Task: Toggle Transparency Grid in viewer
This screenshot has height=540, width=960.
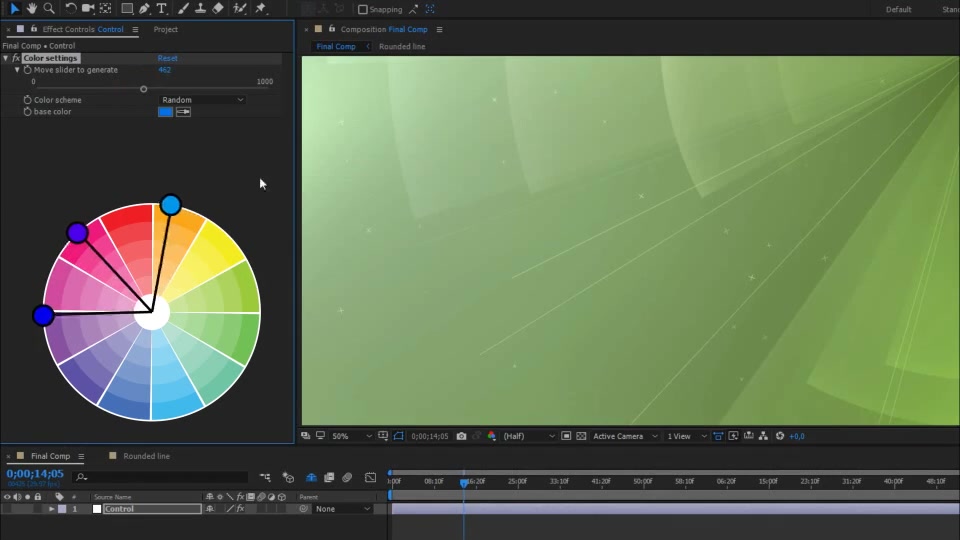Action: coord(581,436)
